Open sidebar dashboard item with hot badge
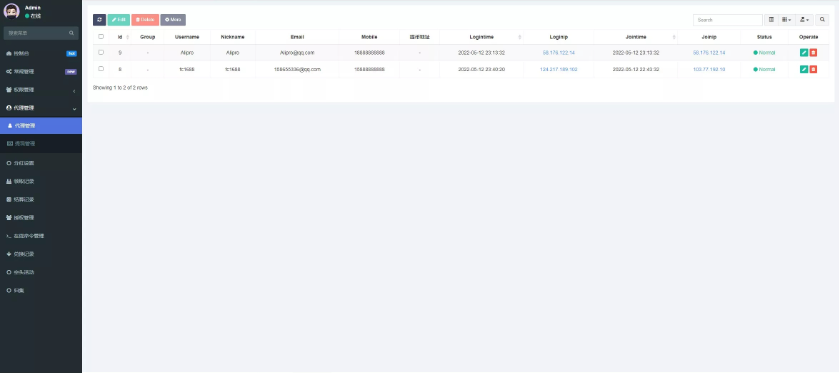Viewport: 839px width, 373px height. [41, 54]
